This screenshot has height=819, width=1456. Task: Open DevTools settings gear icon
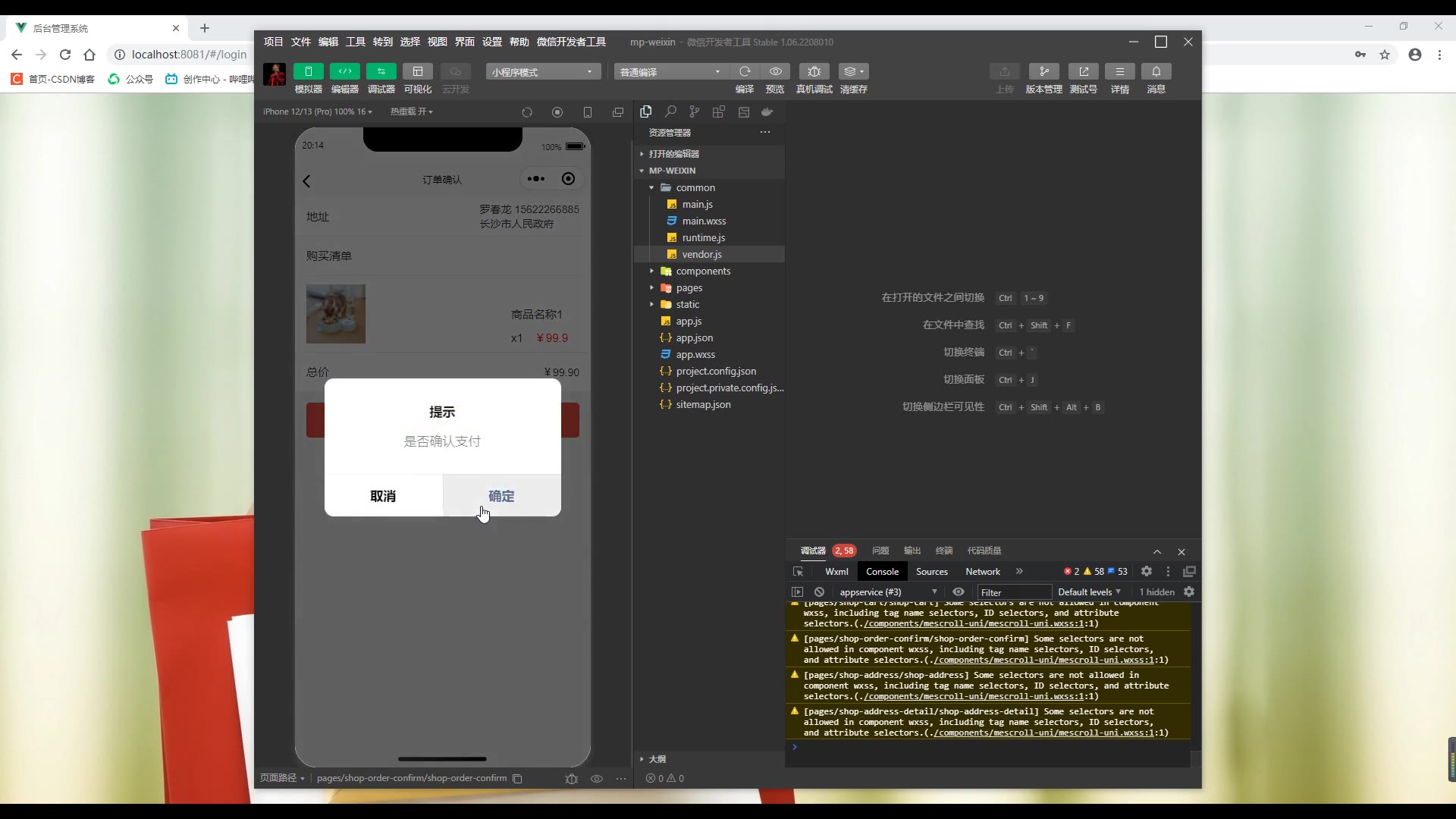(1147, 571)
